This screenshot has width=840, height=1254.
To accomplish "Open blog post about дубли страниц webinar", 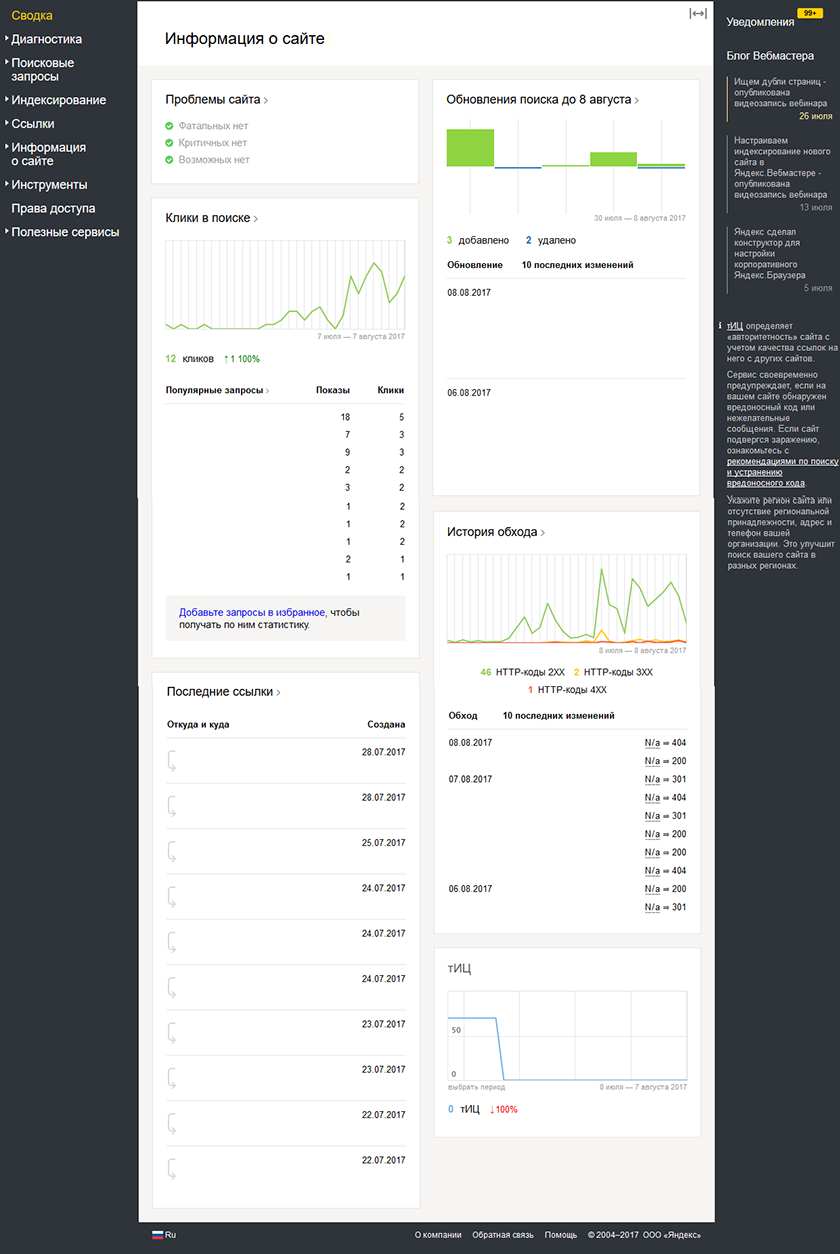I will click(x=780, y=92).
